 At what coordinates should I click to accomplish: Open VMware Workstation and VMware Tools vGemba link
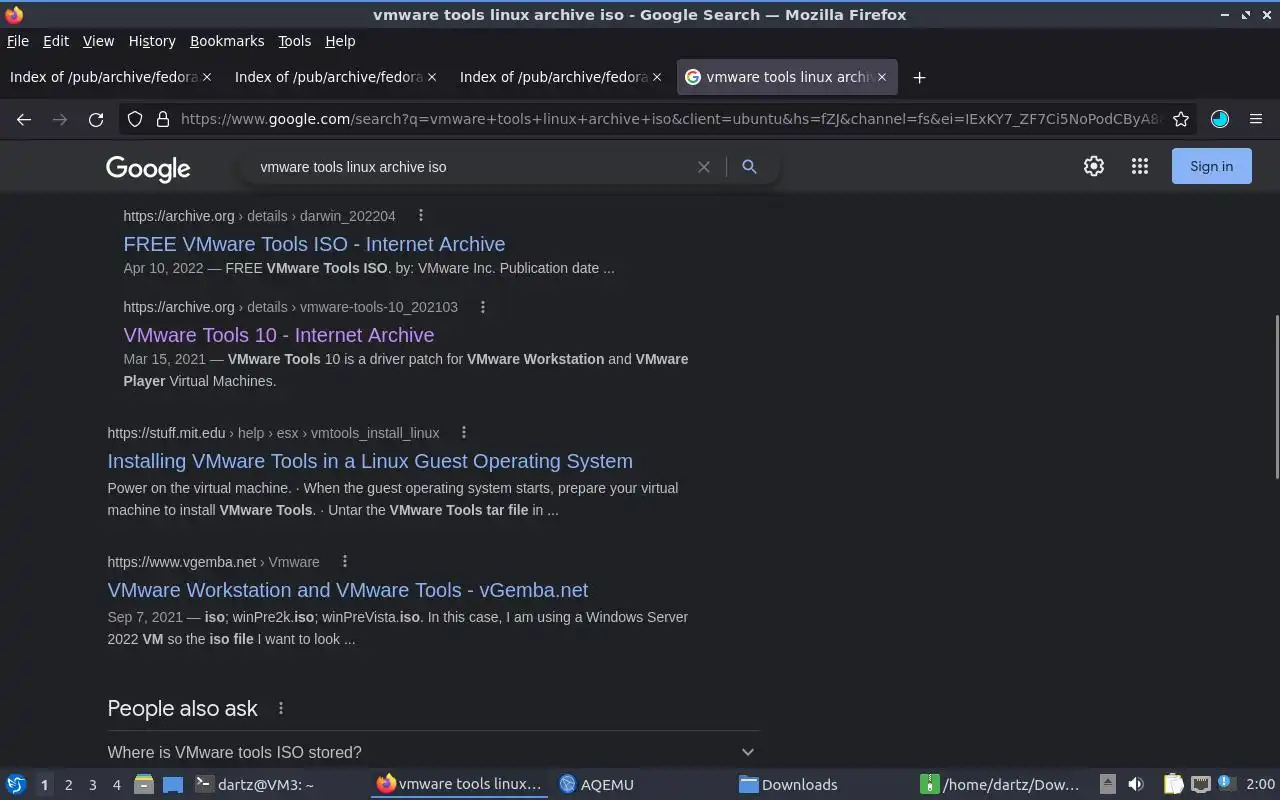348,590
